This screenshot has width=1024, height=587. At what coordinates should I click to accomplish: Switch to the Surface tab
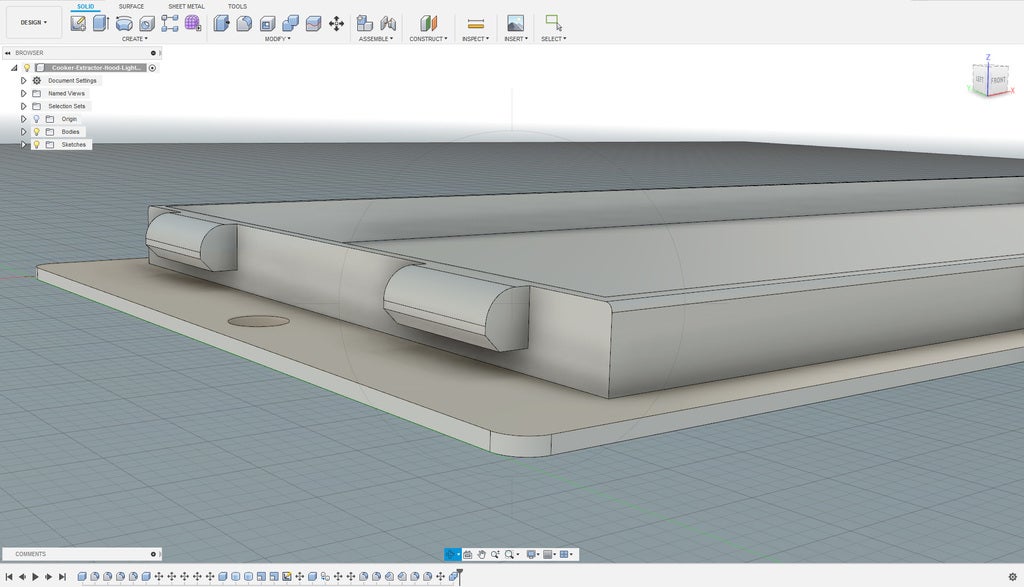point(131,6)
